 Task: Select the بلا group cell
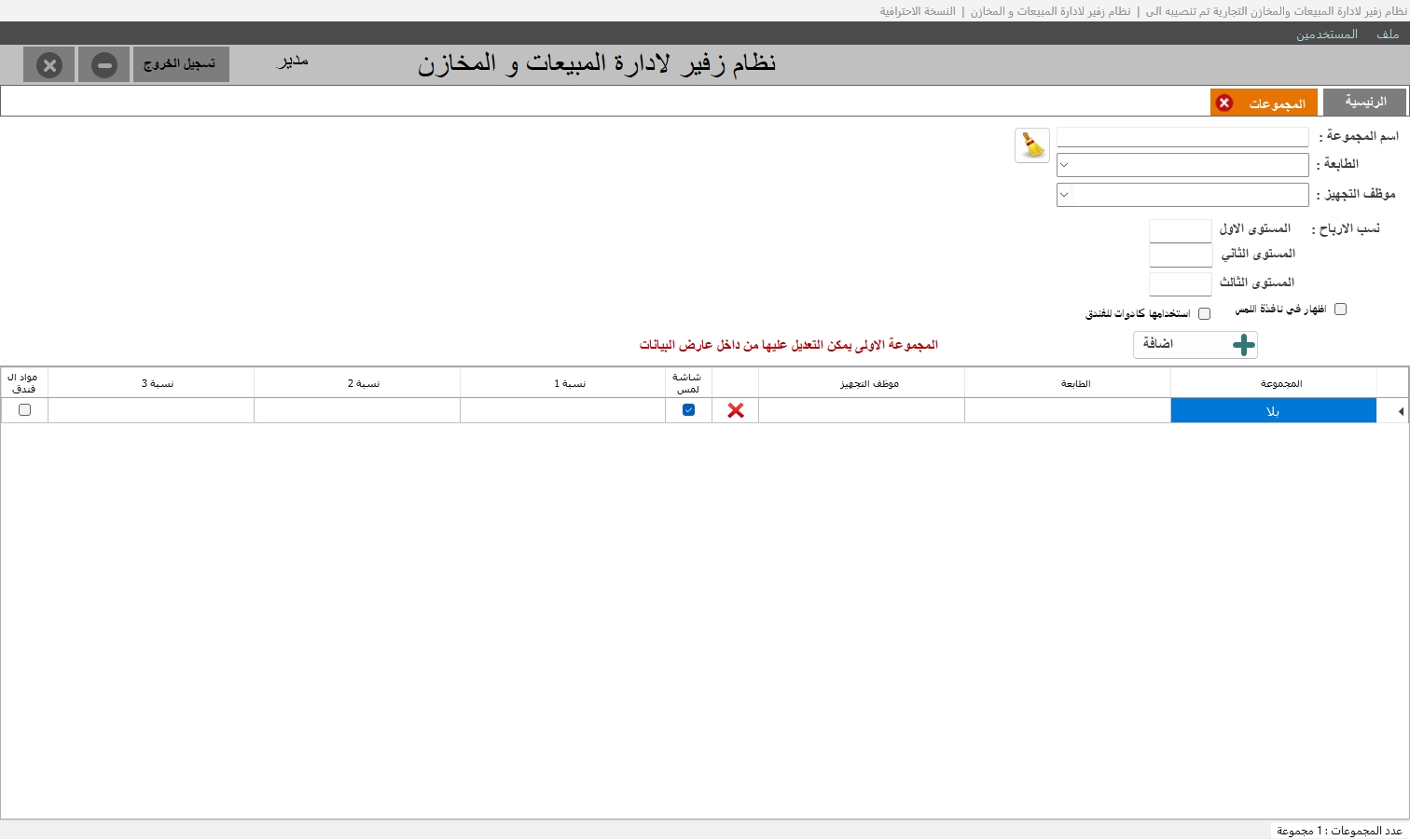pos(1273,411)
